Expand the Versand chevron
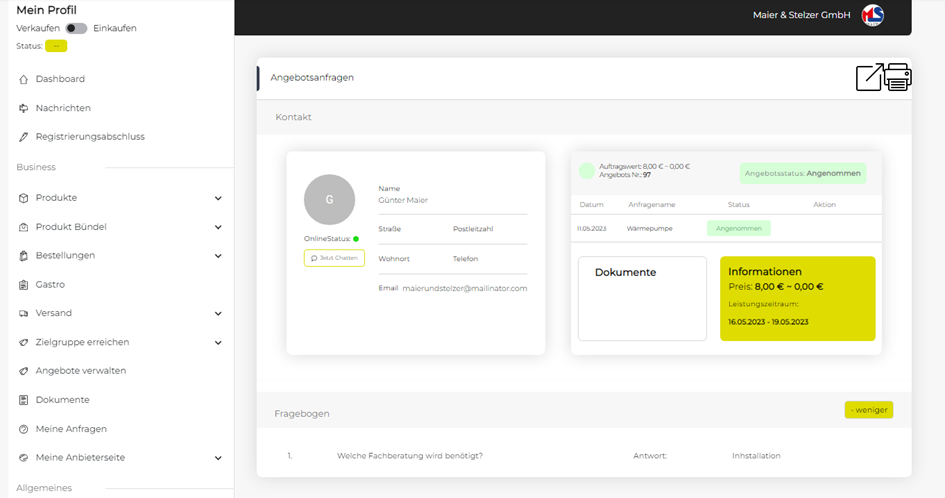The image size is (945, 498). click(218, 314)
